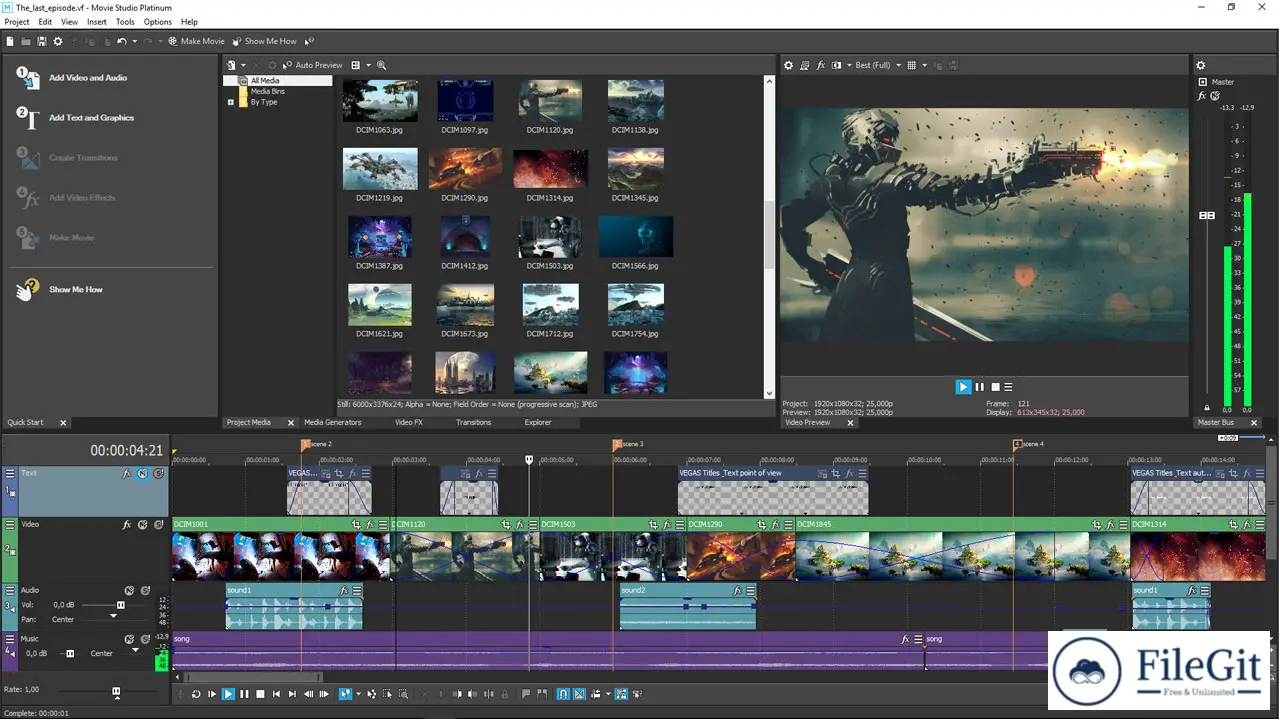Open Project Properties gear icon
Screen dimensions: 1280x720
(58, 41)
